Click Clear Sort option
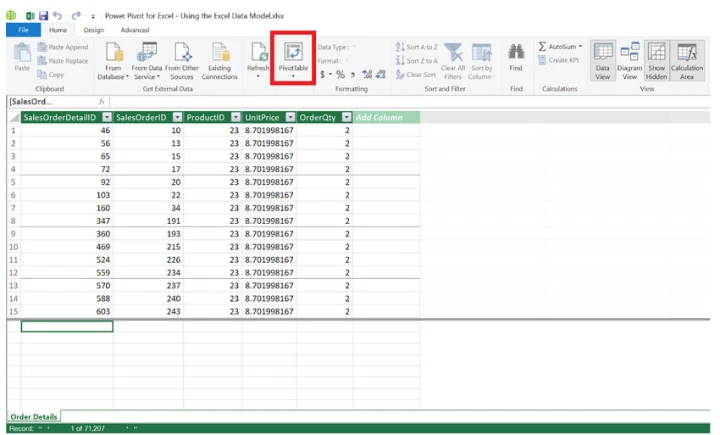 point(416,74)
